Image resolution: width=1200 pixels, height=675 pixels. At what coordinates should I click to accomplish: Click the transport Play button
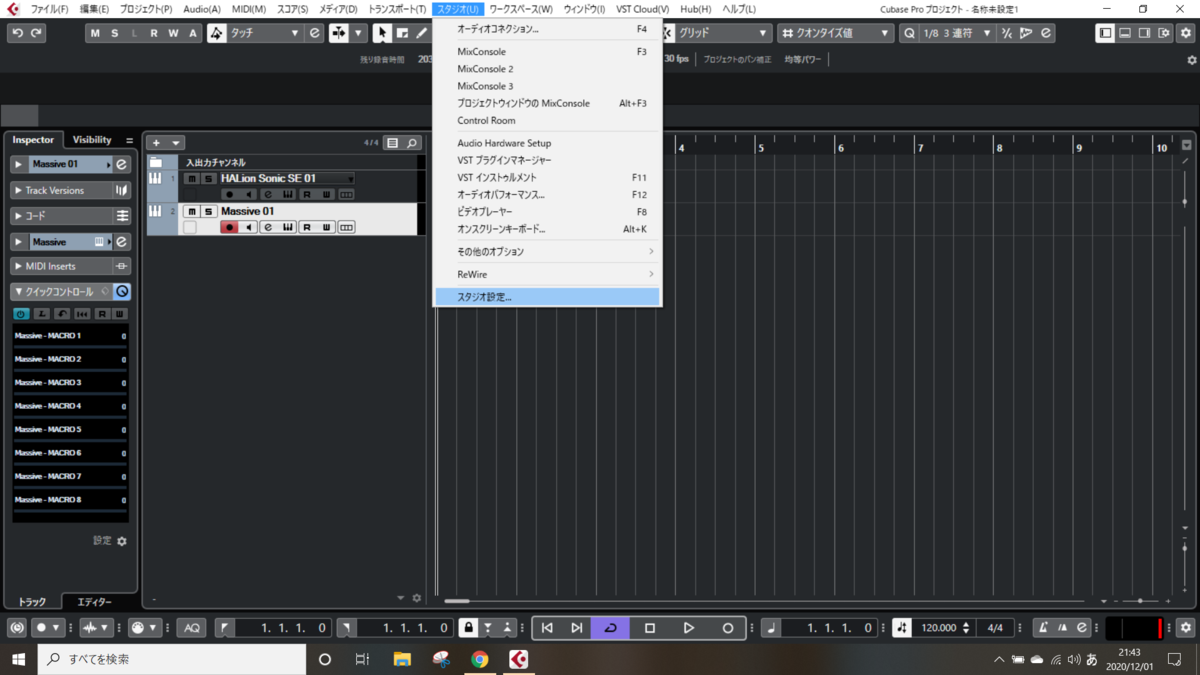tap(689, 628)
